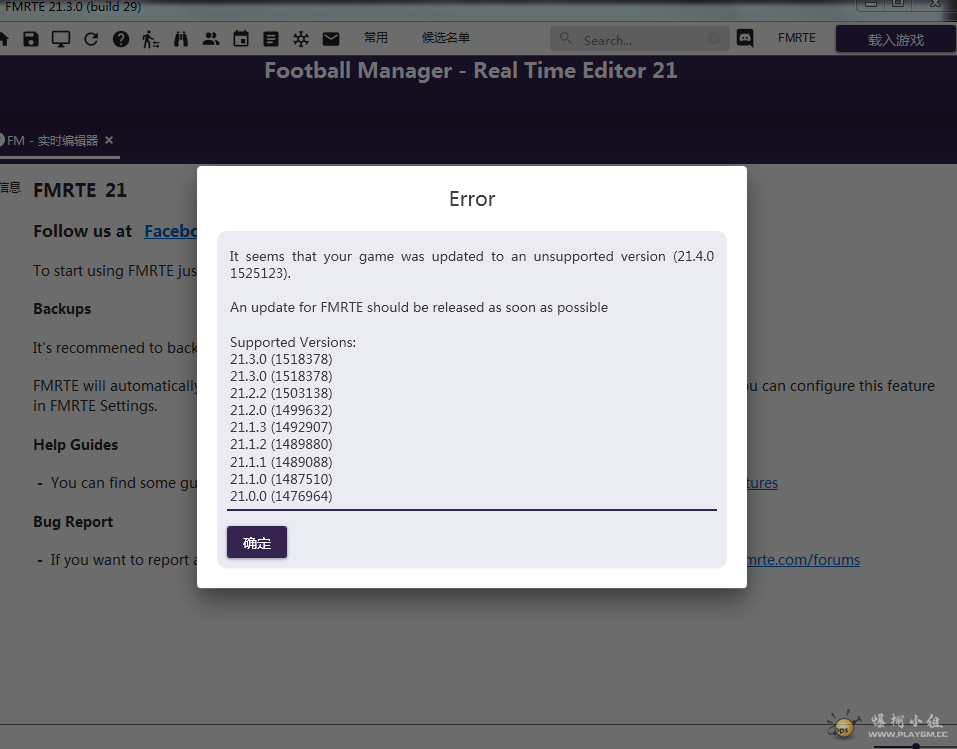Screen dimensions: 957x749
Task: Close the FM - 实时编辑器 tab
Action: (x=109, y=140)
